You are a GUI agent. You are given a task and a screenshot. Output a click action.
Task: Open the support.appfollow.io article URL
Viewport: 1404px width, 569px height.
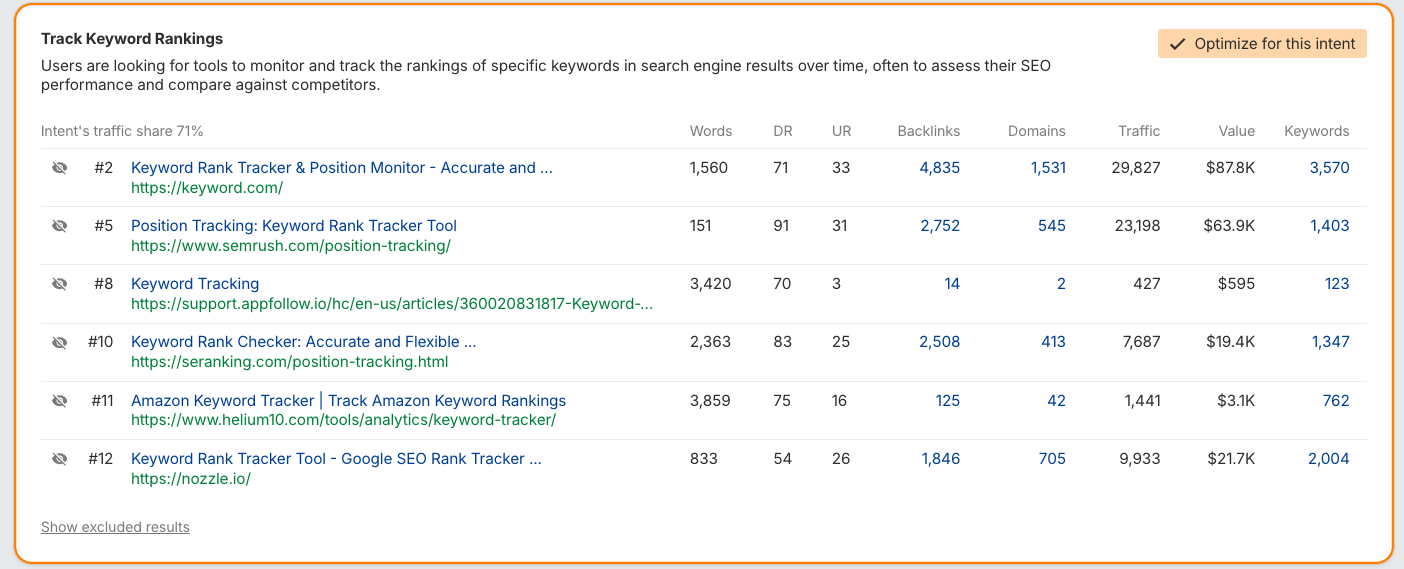click(392, 304)
